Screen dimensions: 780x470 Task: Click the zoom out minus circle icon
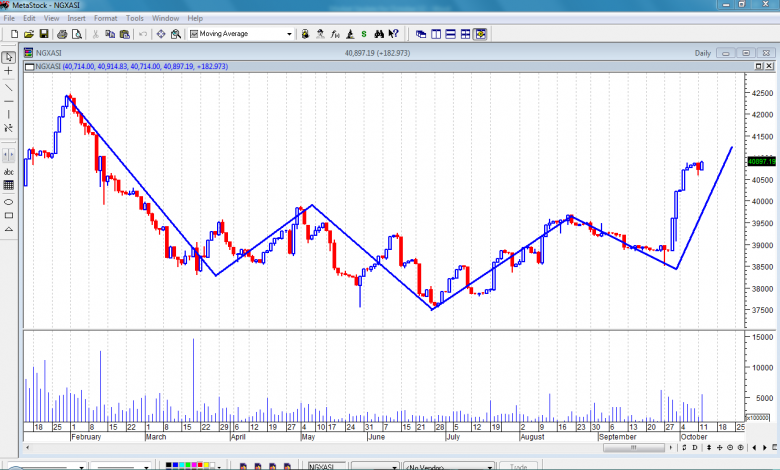click(730, 447)
